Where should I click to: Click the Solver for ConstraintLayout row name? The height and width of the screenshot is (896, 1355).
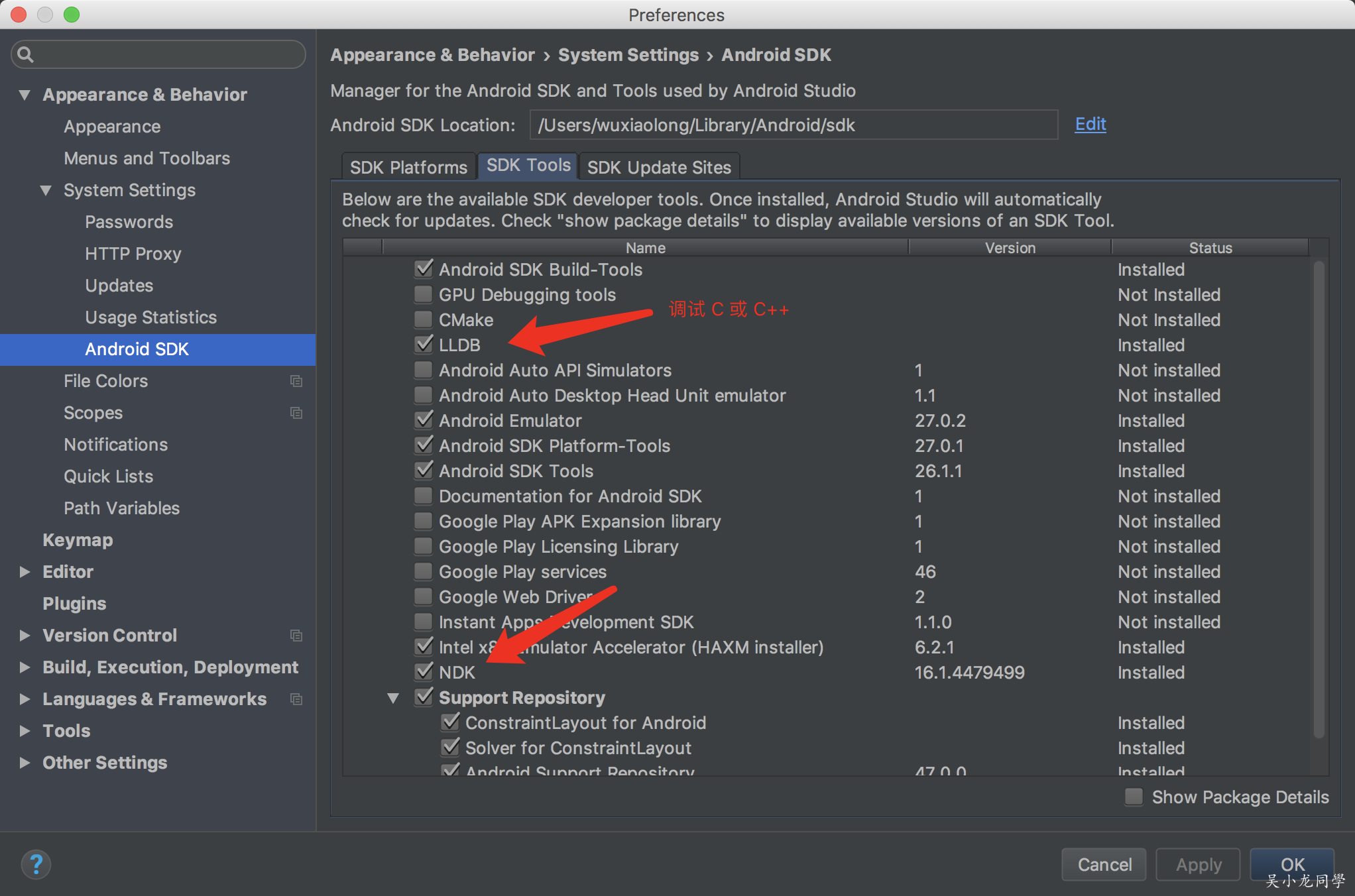tap(578, 748)
